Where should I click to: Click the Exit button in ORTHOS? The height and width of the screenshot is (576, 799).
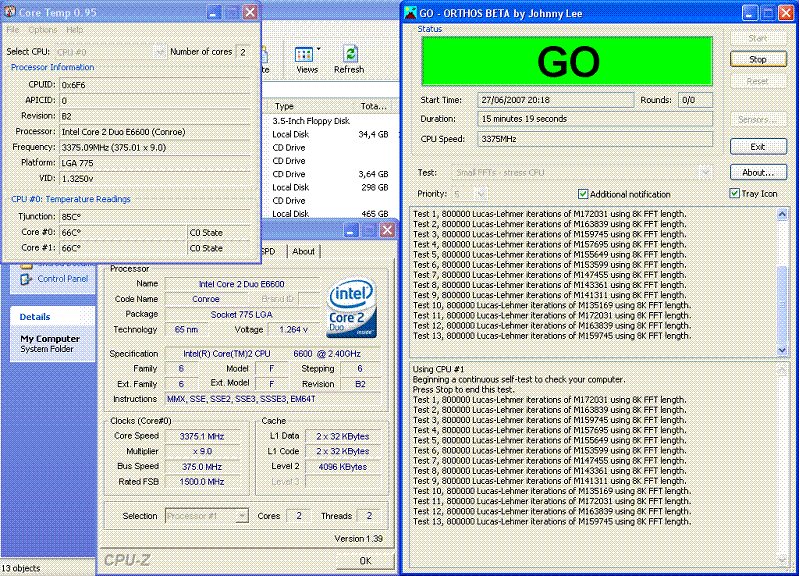(758, 147)
